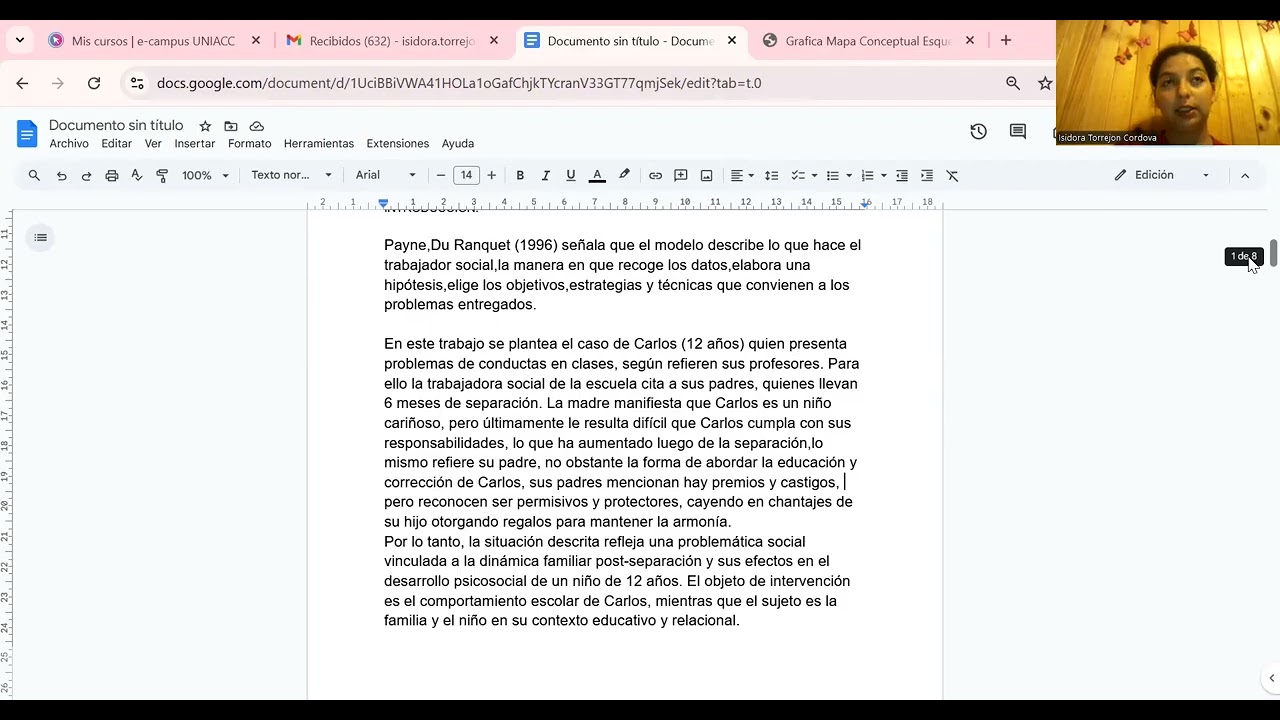The image size is (1280, 720).
Task: Add a comment from toolbar
Action: click(x=681, y=175)
